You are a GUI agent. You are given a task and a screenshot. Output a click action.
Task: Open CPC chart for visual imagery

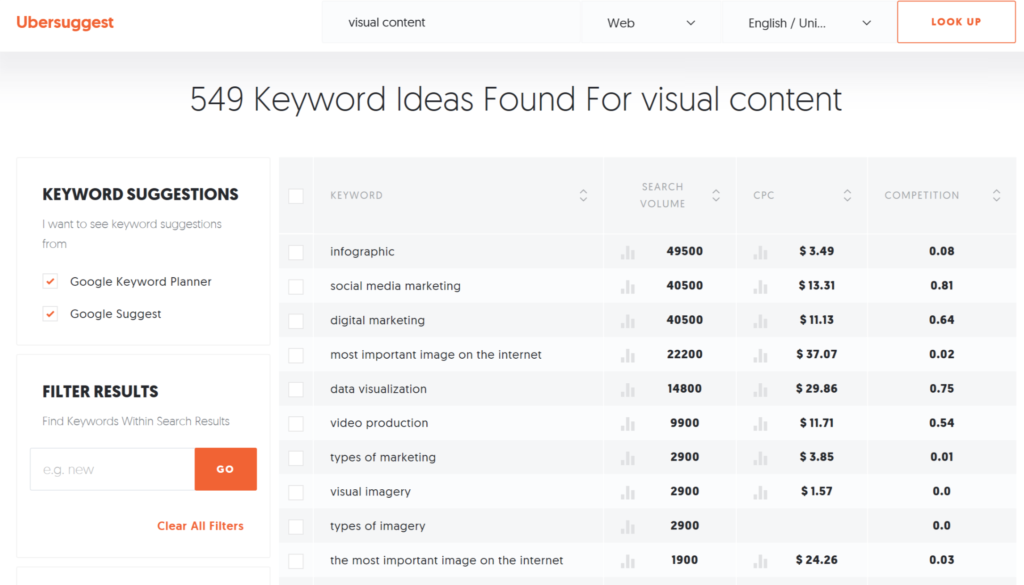[760, 492]
